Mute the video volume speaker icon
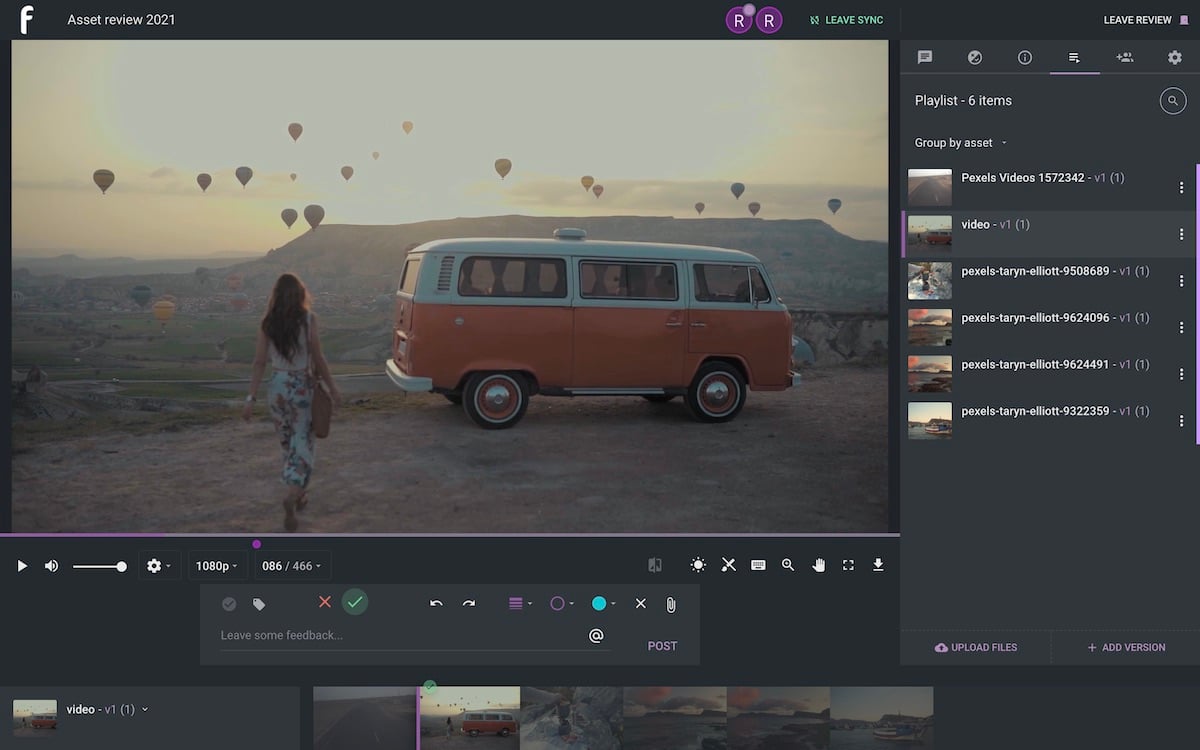 51,566
